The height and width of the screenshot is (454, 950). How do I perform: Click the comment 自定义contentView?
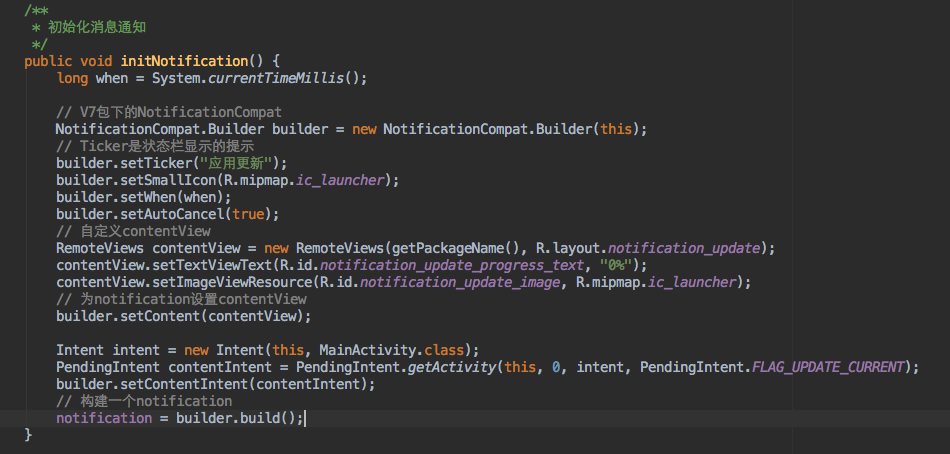(133, 231)
